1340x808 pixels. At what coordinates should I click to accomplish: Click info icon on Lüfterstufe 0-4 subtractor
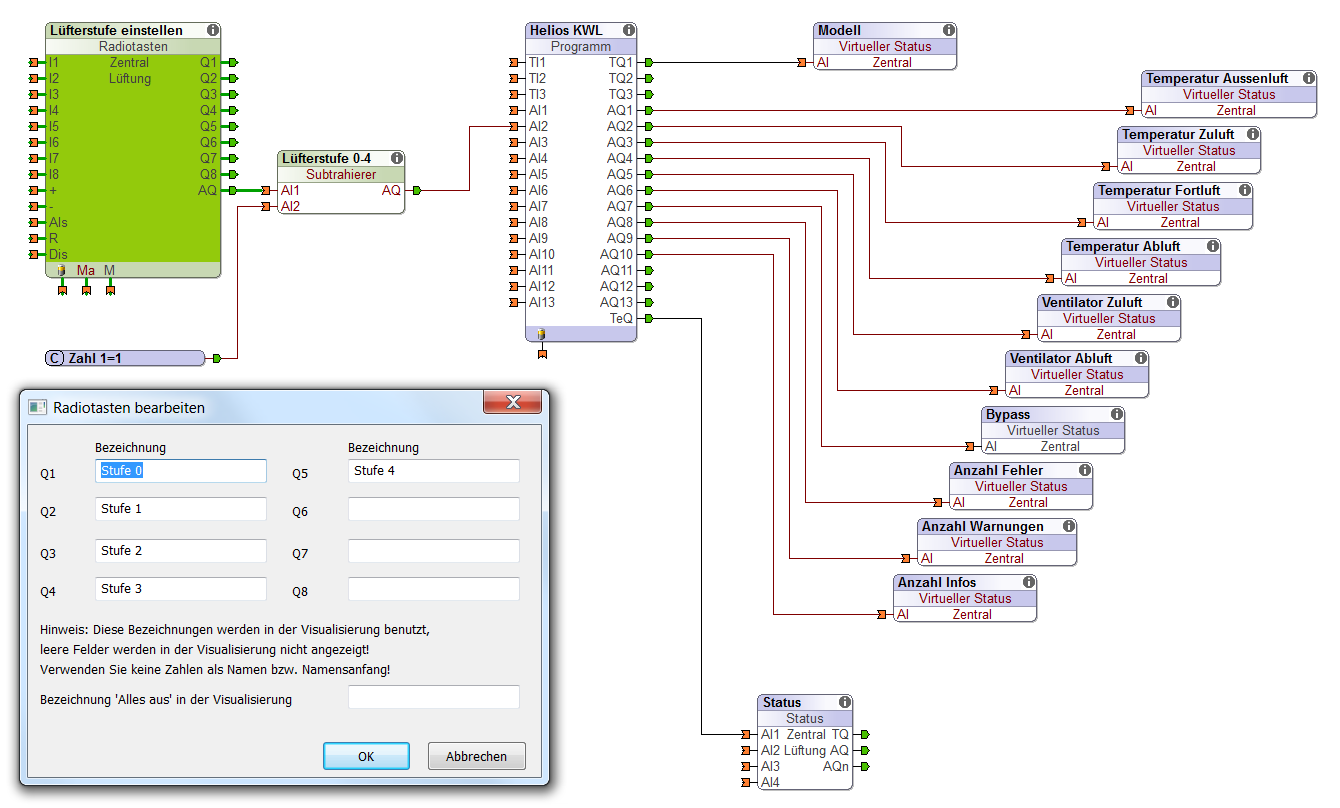(397, 158)
